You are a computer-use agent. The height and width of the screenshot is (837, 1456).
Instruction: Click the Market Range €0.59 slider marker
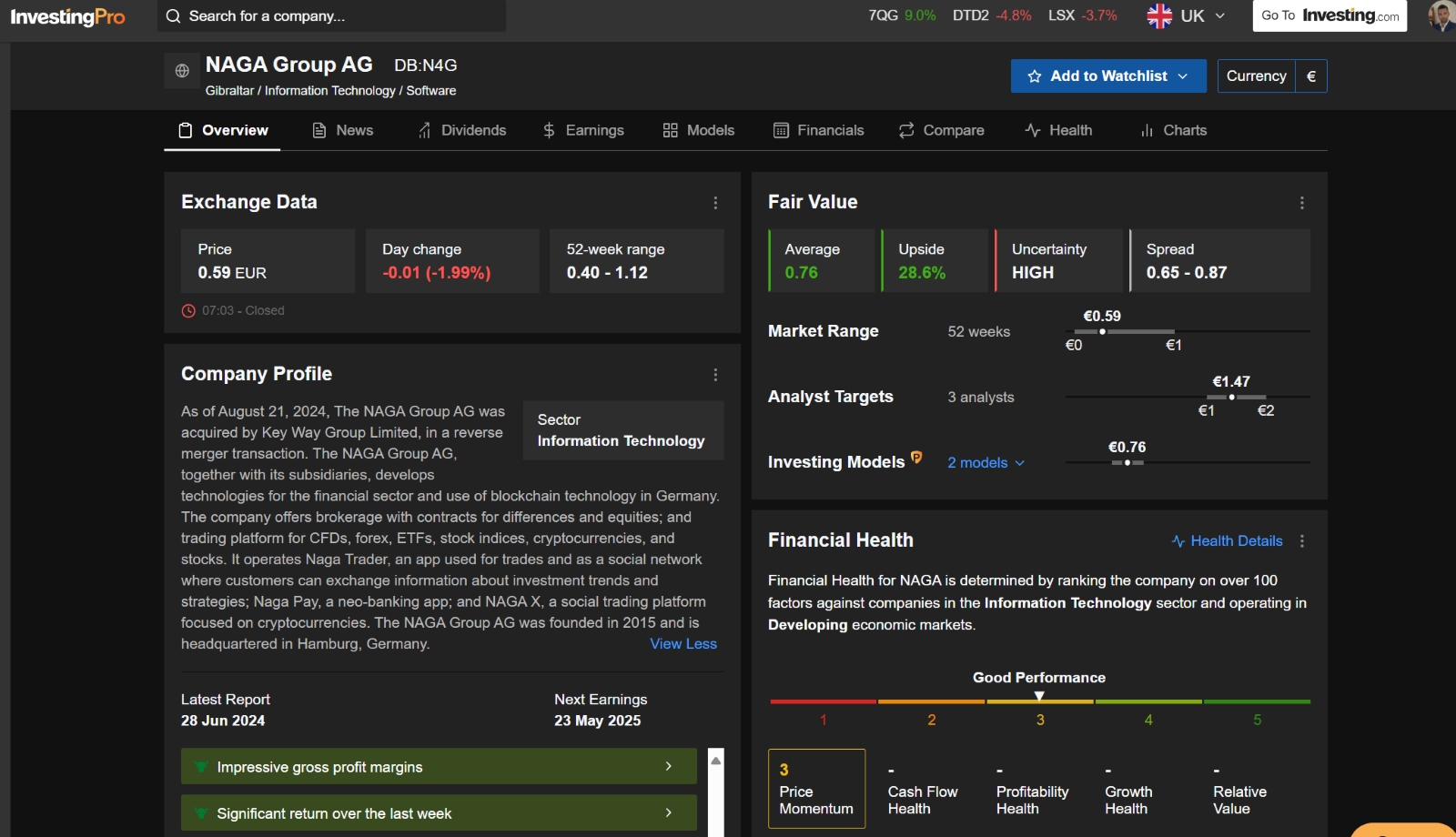pos(1102,332)
